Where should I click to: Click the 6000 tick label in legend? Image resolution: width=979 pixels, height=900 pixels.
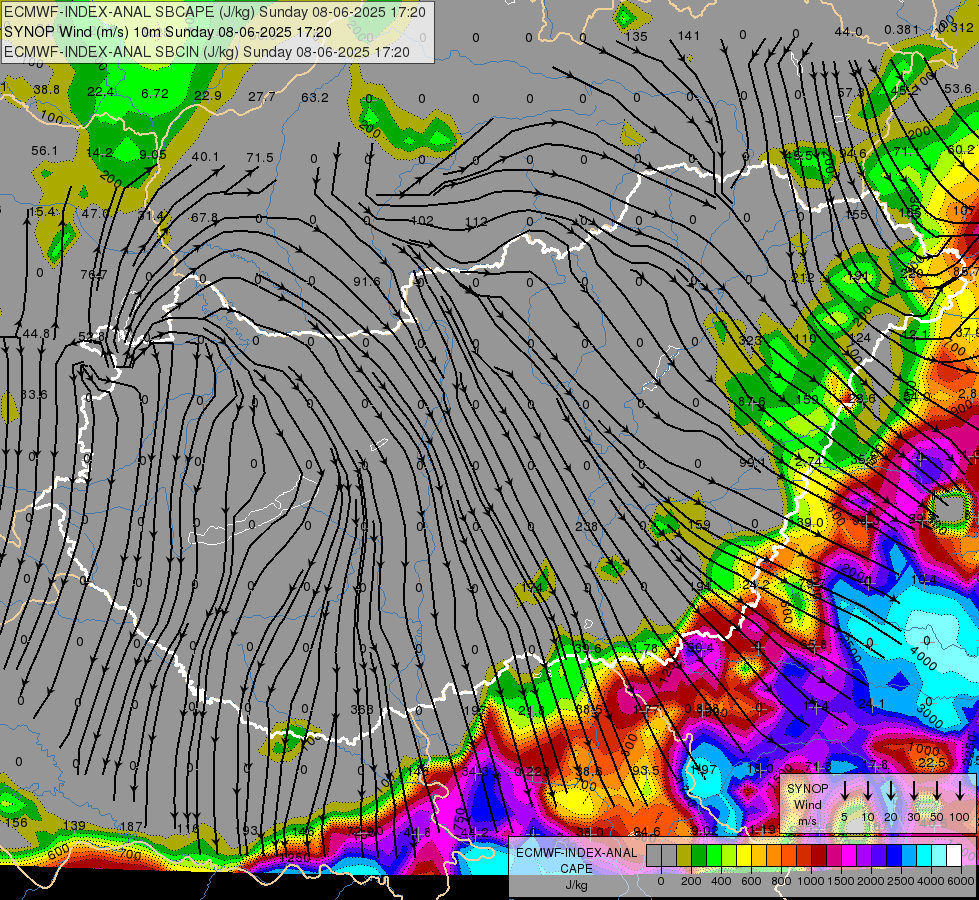click(x=961, y=881)
